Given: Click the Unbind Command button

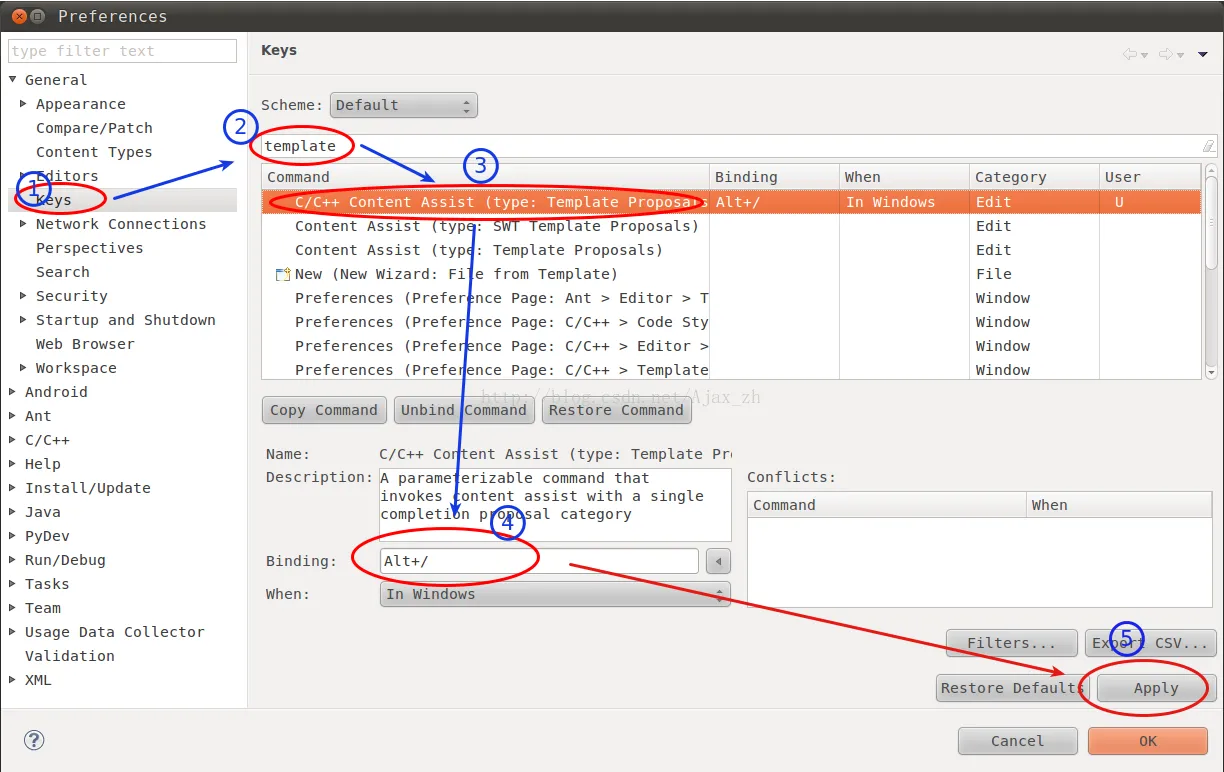Looking at the screenshot, I should tap(464, 410).
